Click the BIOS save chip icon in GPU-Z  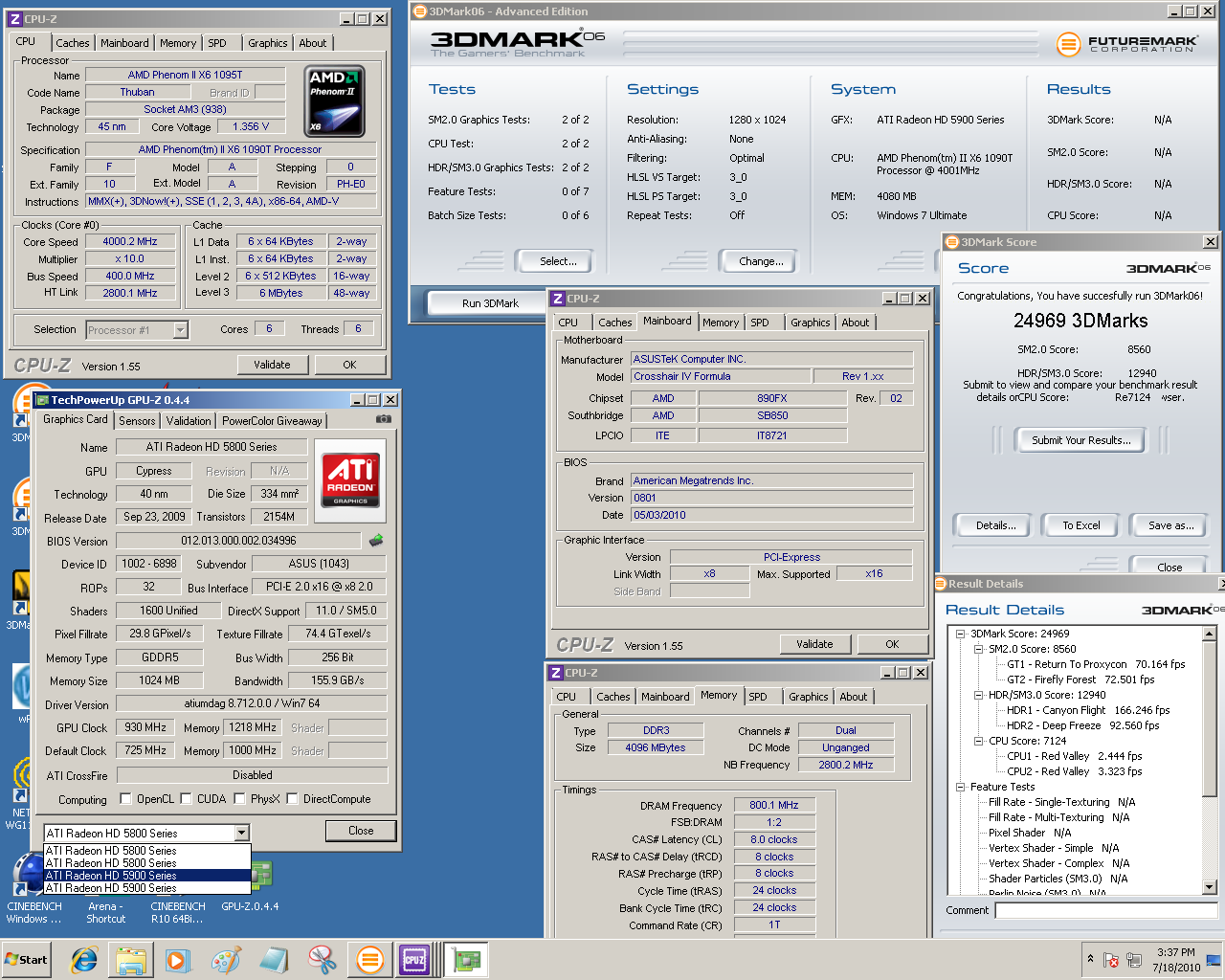coord(376,541)
